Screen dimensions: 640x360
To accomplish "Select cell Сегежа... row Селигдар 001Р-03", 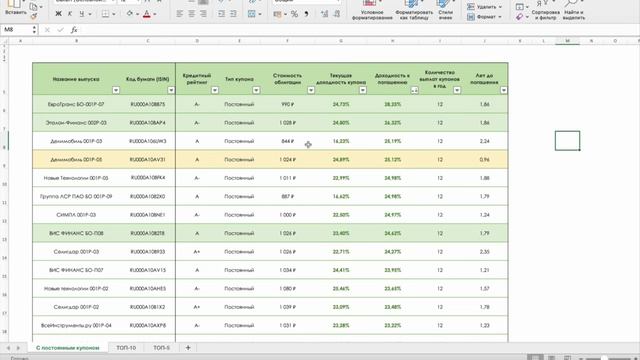I will click(76, 252).
